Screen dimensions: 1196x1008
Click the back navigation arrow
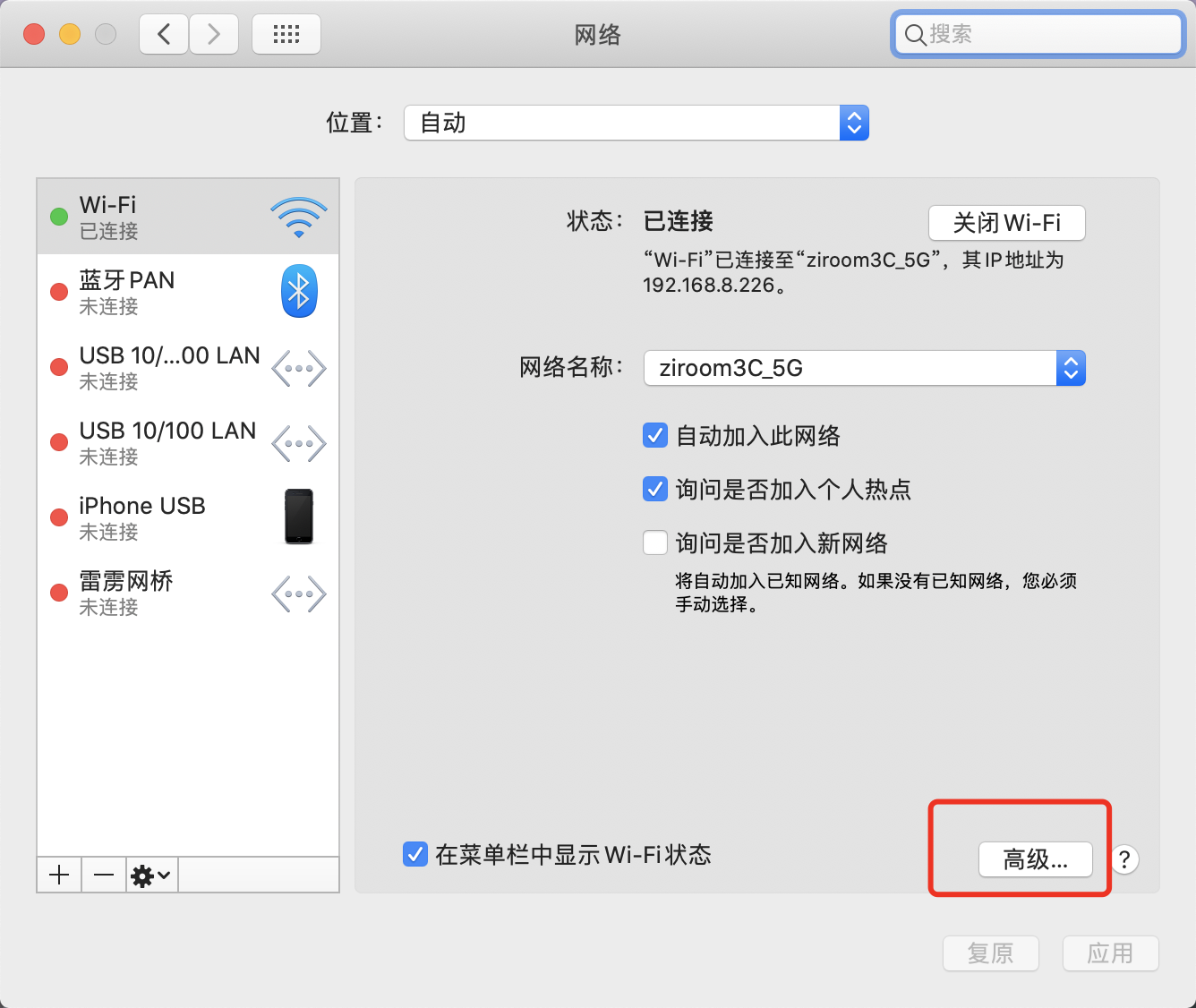pyautogui.click(x=164, y=34)
